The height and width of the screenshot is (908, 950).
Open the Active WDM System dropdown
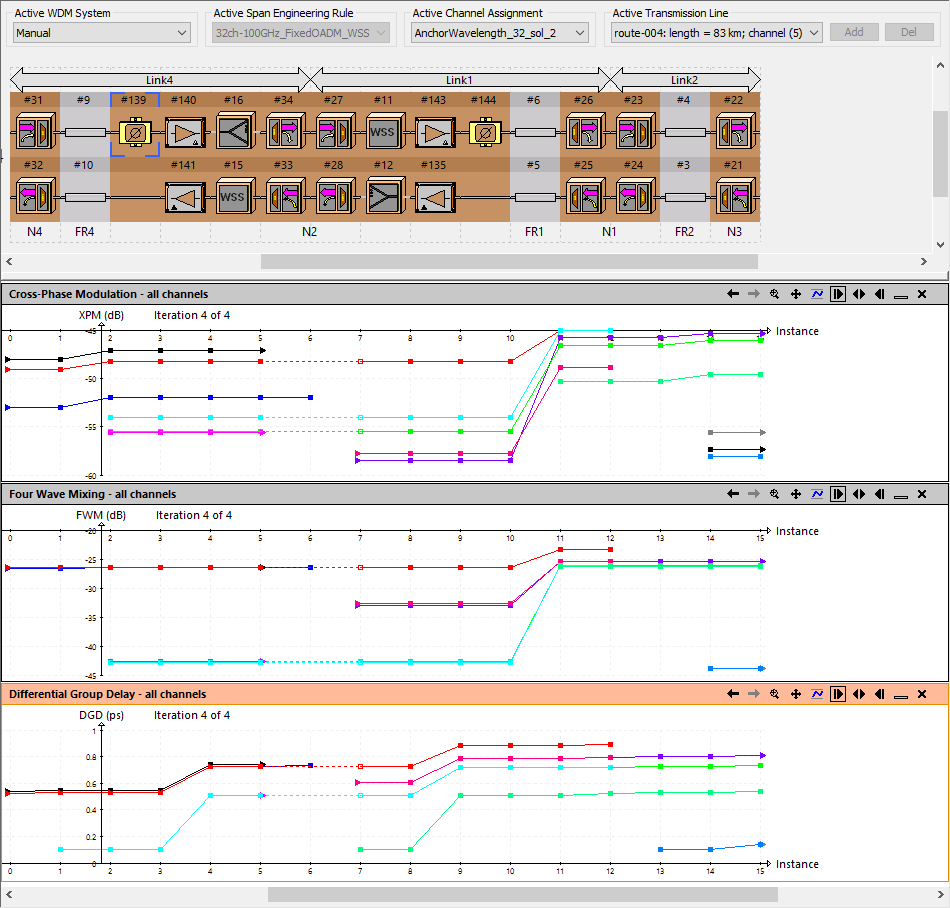point(102,33)
